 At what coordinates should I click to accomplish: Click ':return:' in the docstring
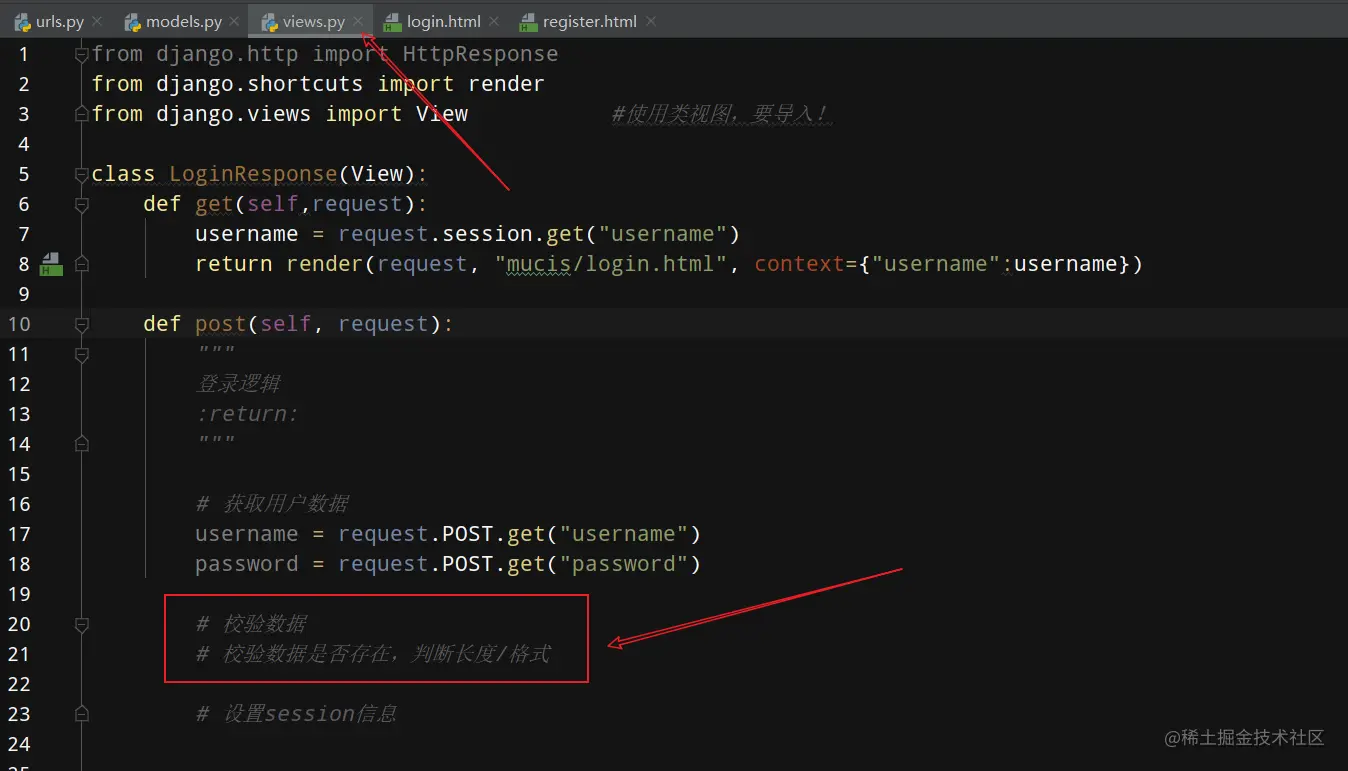(247, 414)
